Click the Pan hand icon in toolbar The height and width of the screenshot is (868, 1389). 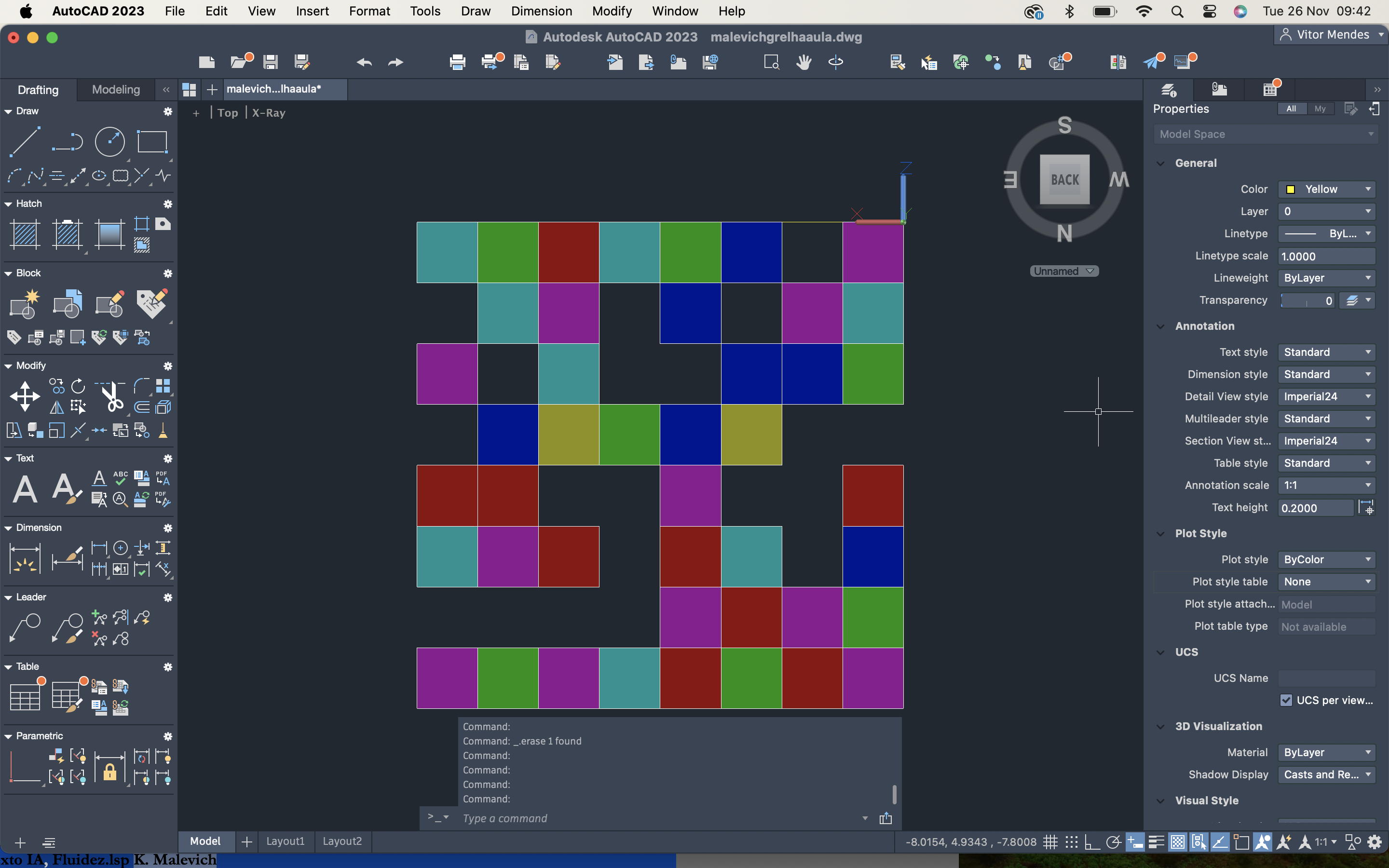pos(803,62)
